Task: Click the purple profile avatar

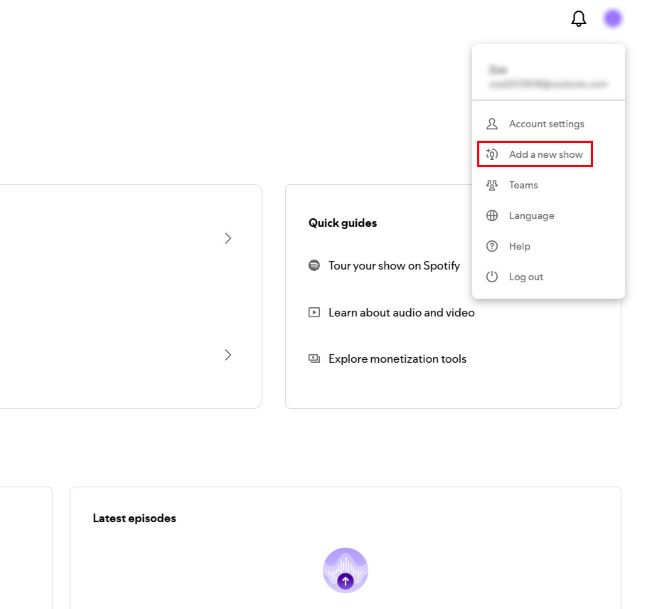Action: tap(612, 19)
